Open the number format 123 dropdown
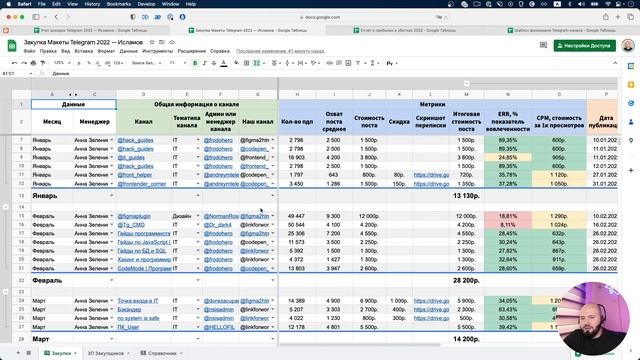Image resolution: width=640 pixels, height=360 pixels. coord(118,63)
